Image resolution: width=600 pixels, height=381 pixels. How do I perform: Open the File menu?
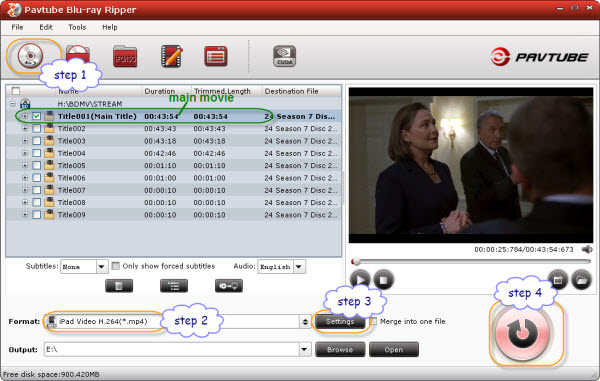[17, 27]
